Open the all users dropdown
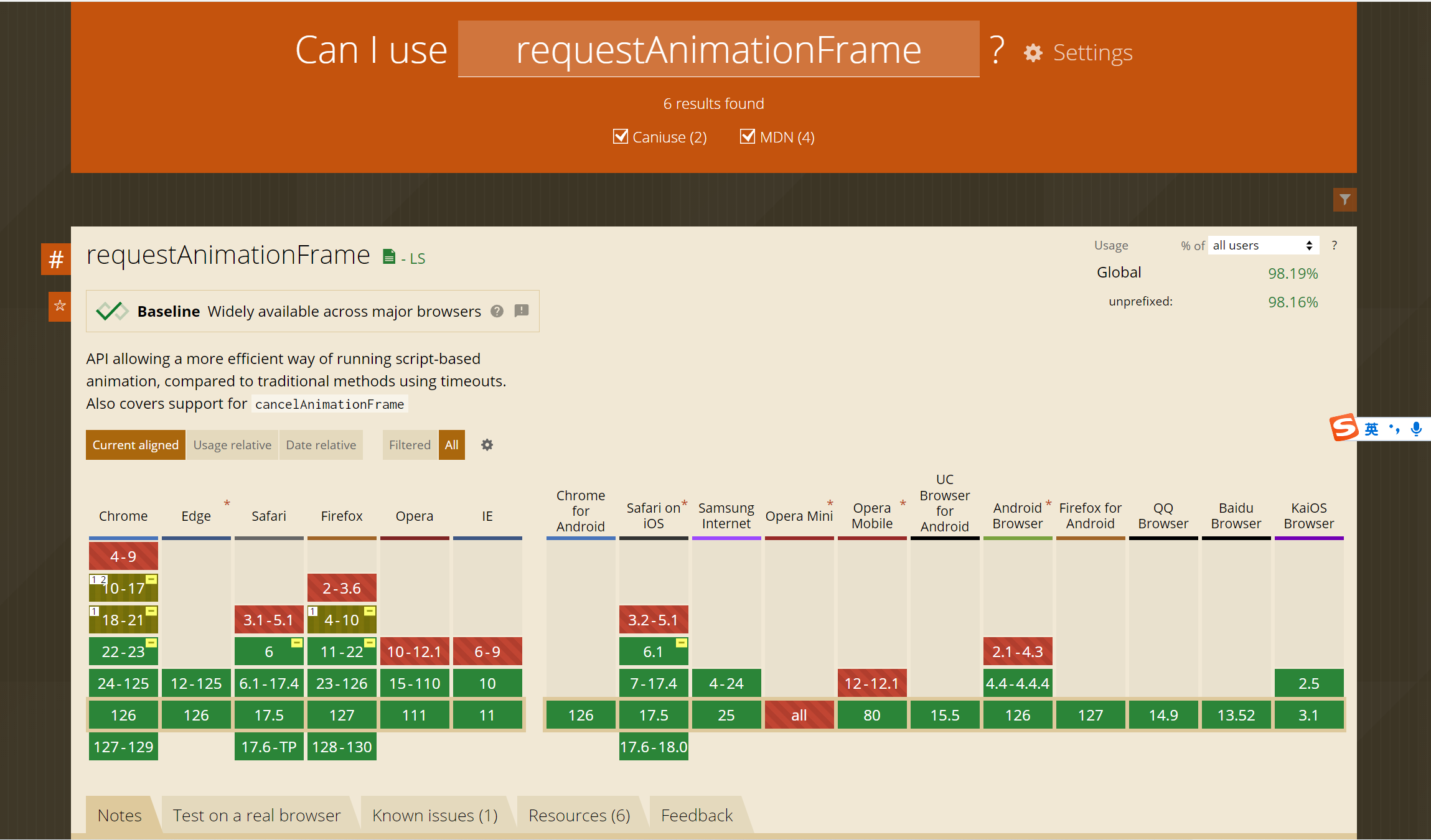 click(1263, 245)
